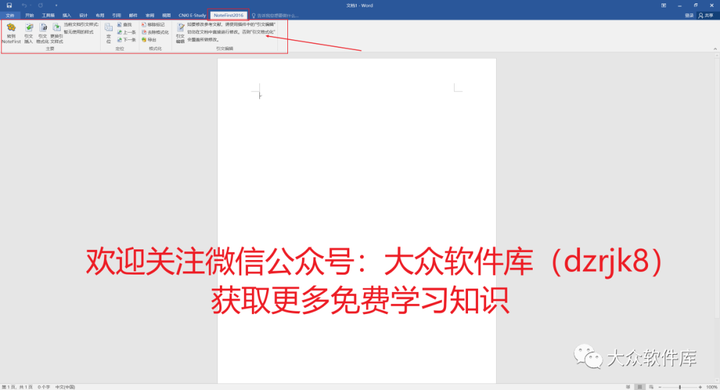This screenshot has height=390, width=720.
Task: Click the Tell me search box
Action: pos(276,16)
